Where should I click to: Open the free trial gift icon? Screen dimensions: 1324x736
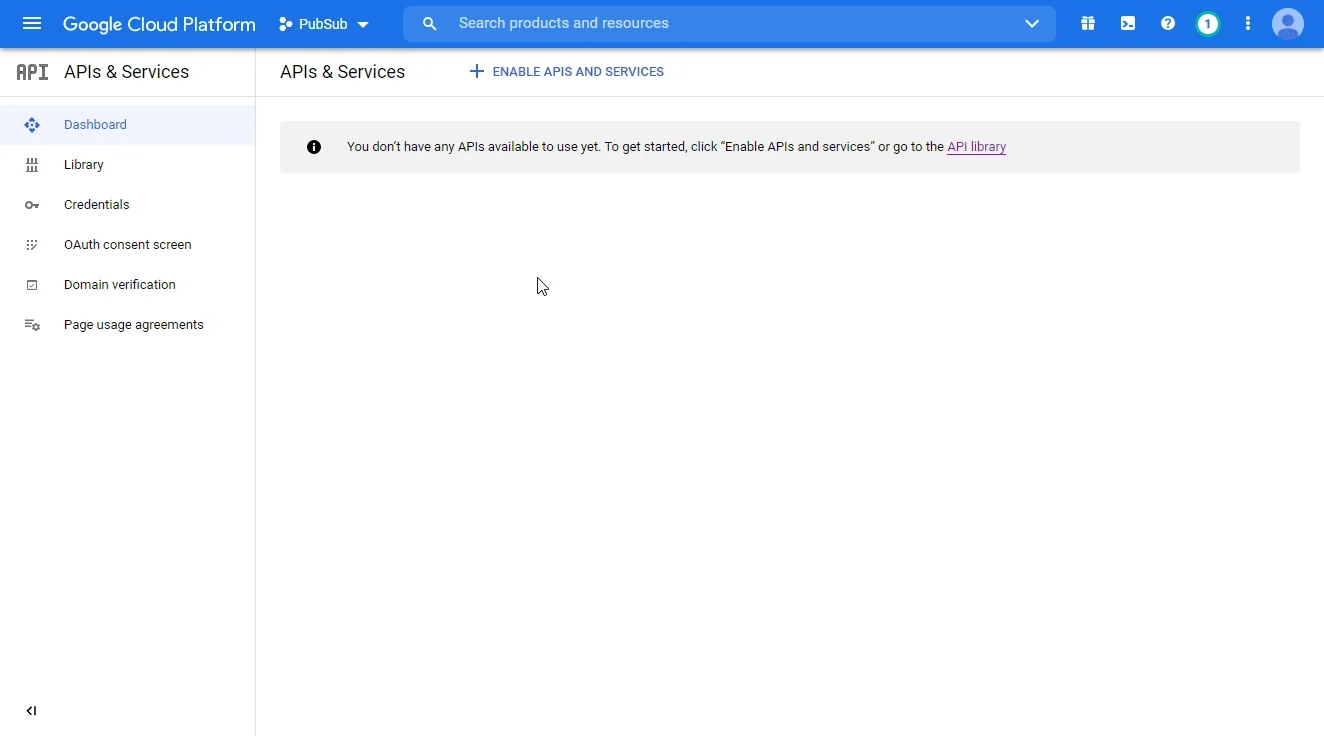(x=1088, y=23)
